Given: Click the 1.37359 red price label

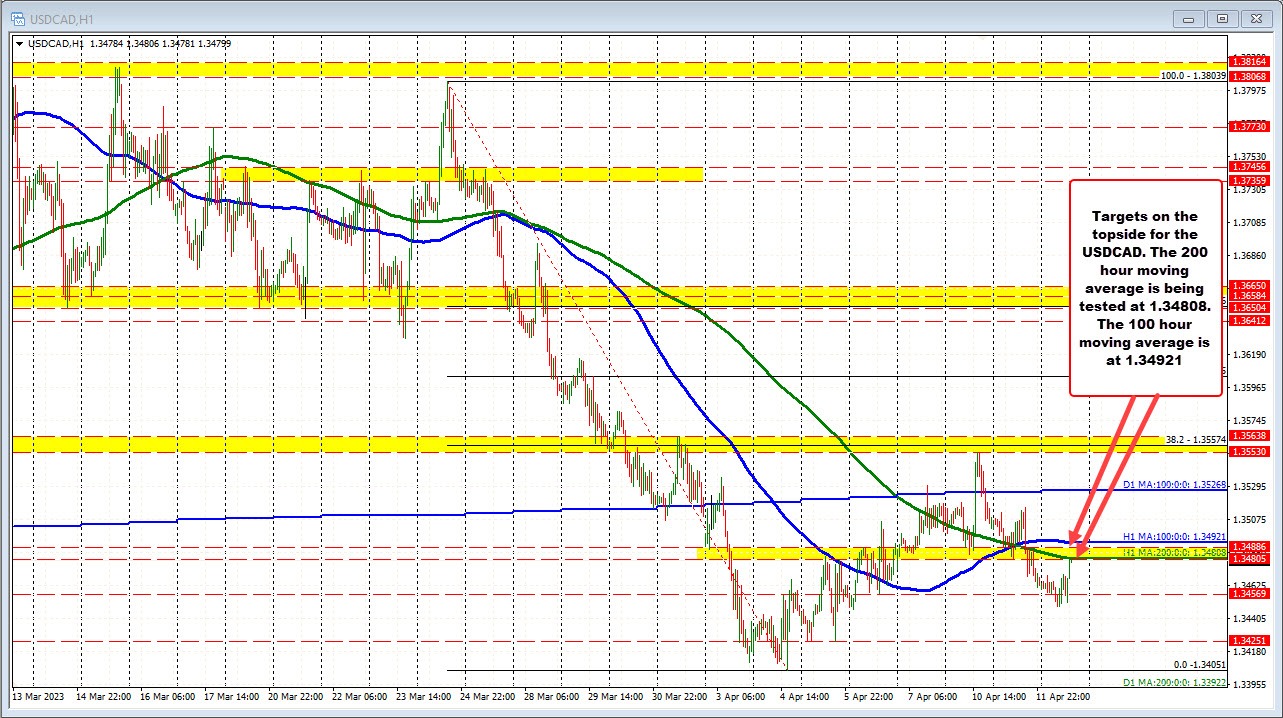Looking at the screenshot, I should 1250,181.
